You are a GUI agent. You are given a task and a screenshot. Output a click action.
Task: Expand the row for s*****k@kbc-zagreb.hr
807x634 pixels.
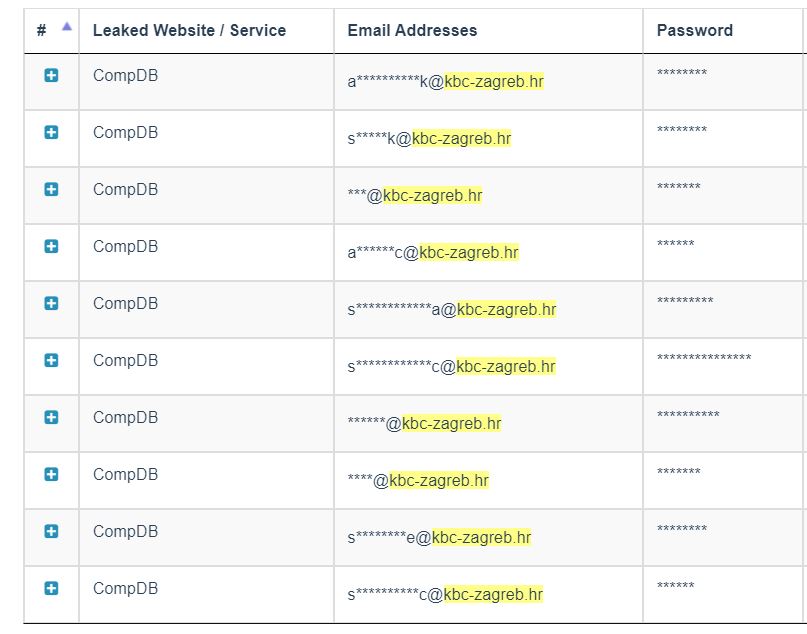(x=51, y=133)
